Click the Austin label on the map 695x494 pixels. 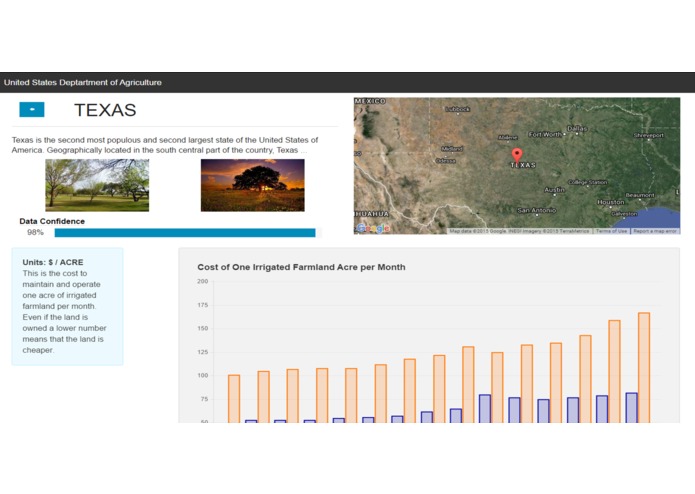click(x=554, y=190)
